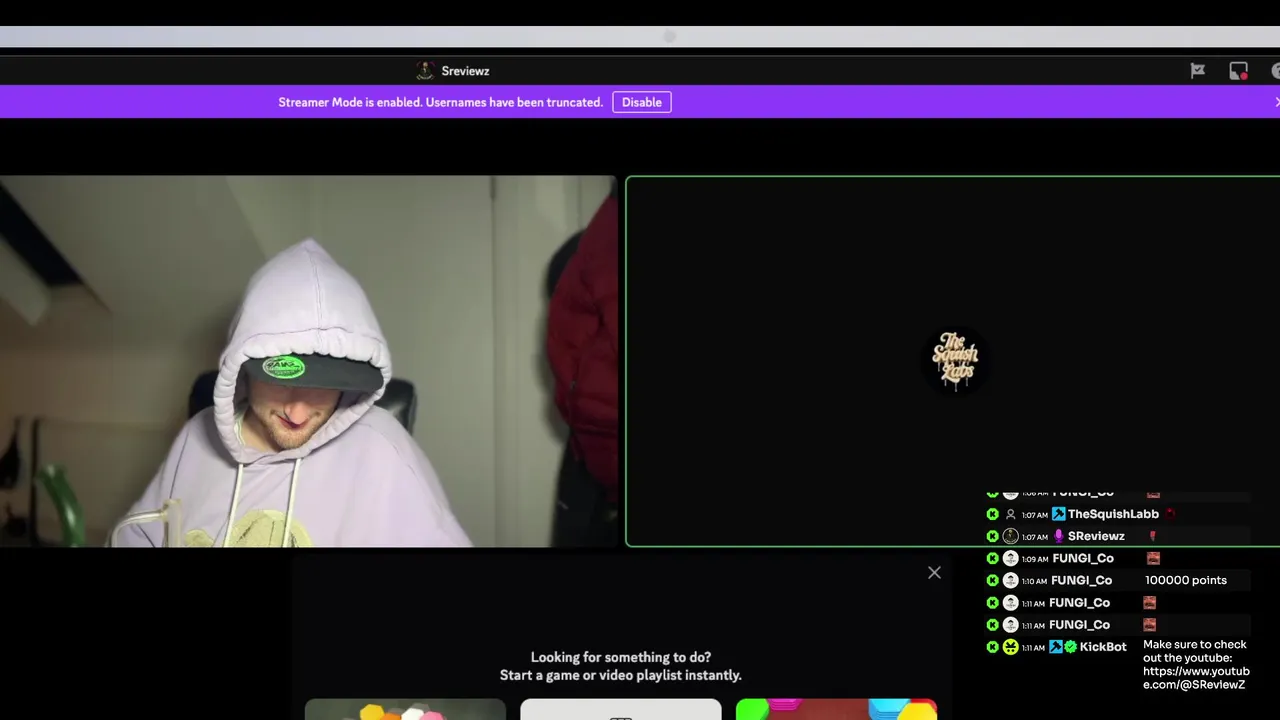Click The Squish Labs avatar in call tile

[955, 360]
